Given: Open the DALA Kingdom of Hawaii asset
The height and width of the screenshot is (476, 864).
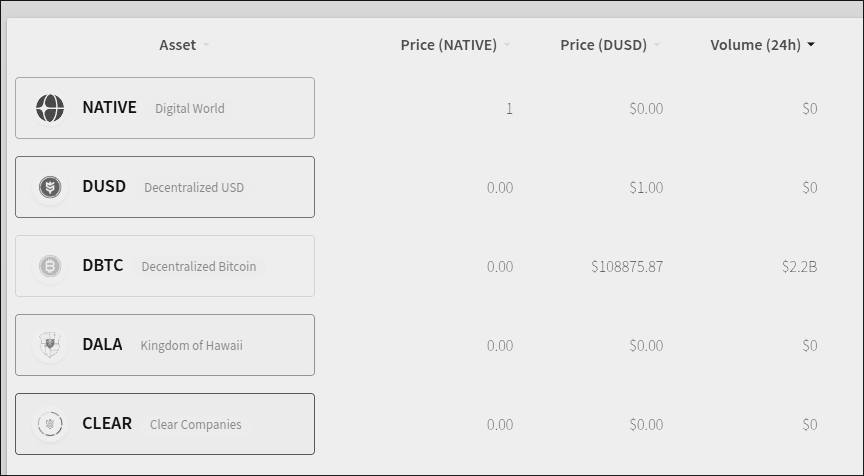Looking at the screenshot, I should (x=165, y=345).
